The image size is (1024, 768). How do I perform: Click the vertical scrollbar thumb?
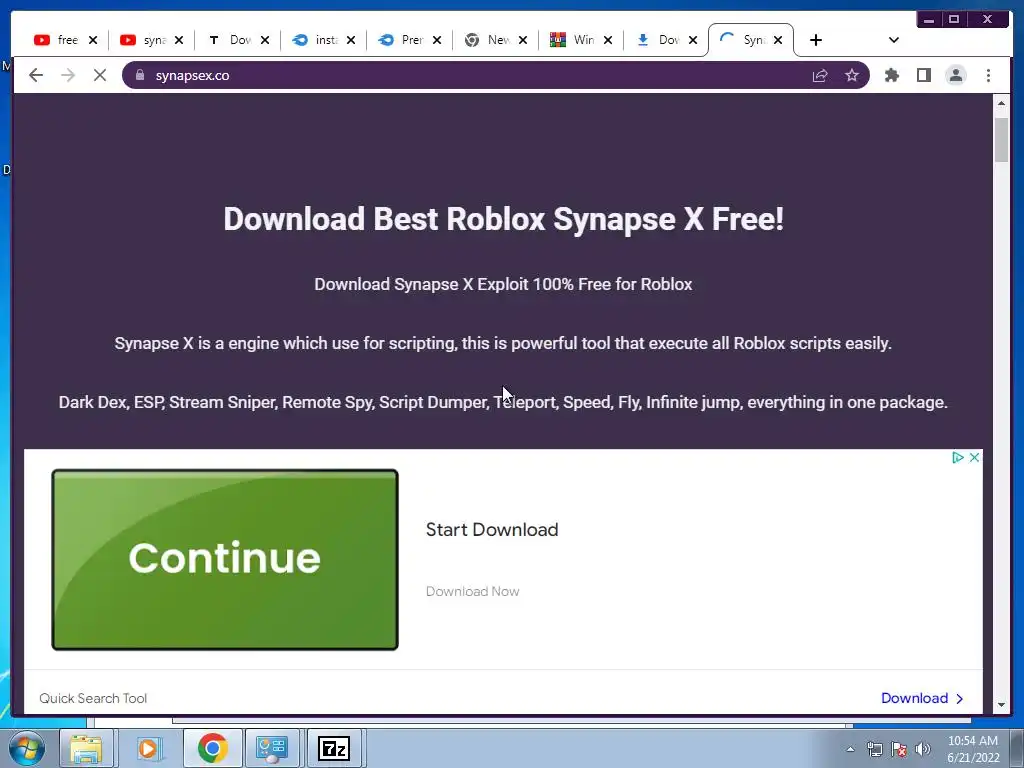coord(1001,140)
